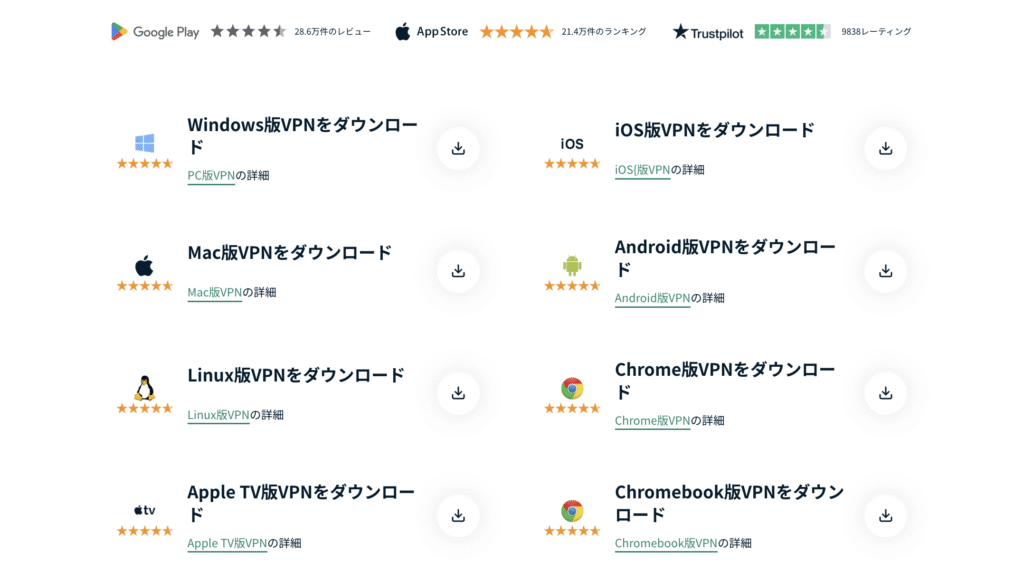This screenshot has width=1024, height=572.
Task: Click the Linux VPN download arrow icon
Action: point(458,393)
